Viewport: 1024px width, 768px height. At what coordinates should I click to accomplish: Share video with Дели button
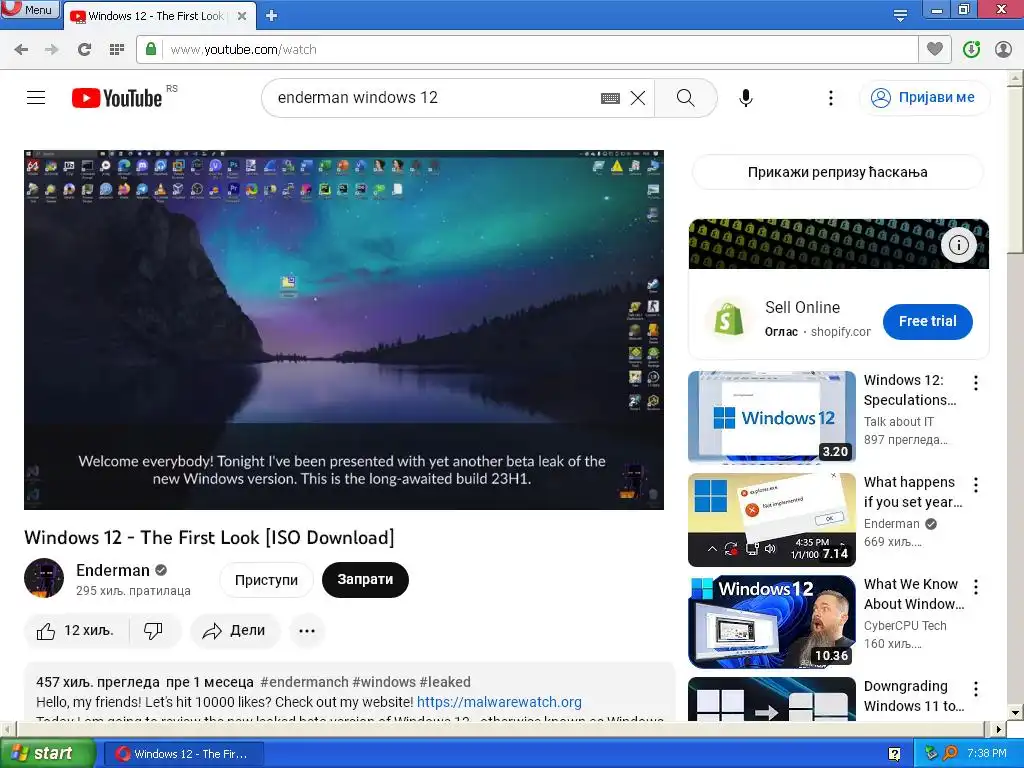click(x=235, y=631)
